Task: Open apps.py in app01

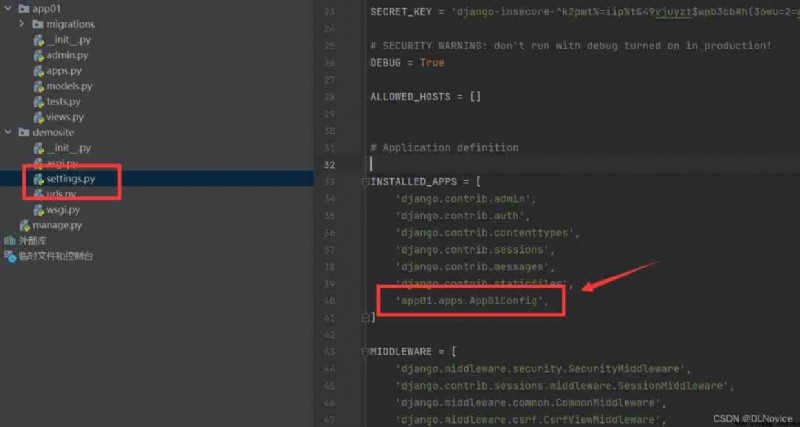Action: [64, 71]
